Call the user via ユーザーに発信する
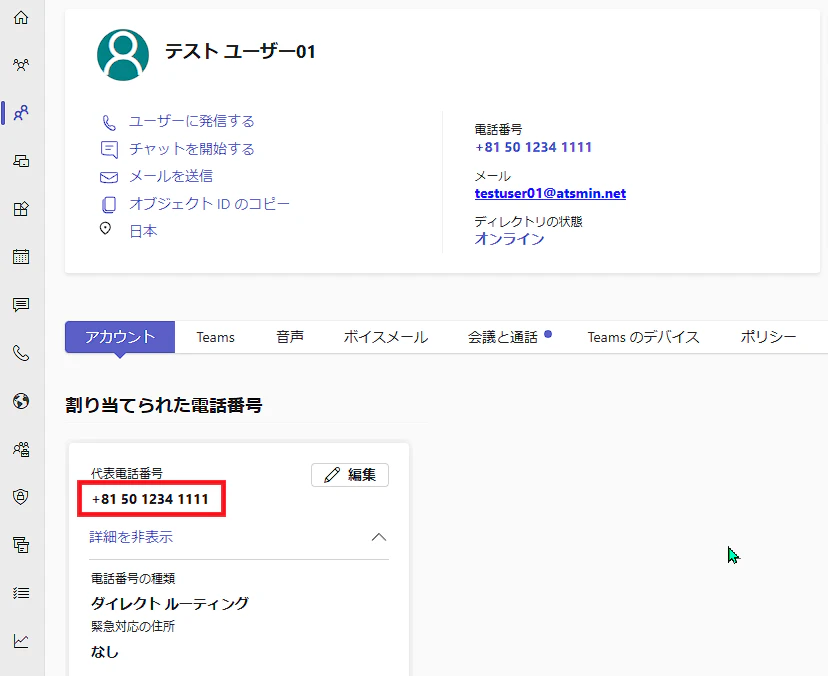The height and width of the screenshot is (676, 828). [x=192, y=121]
